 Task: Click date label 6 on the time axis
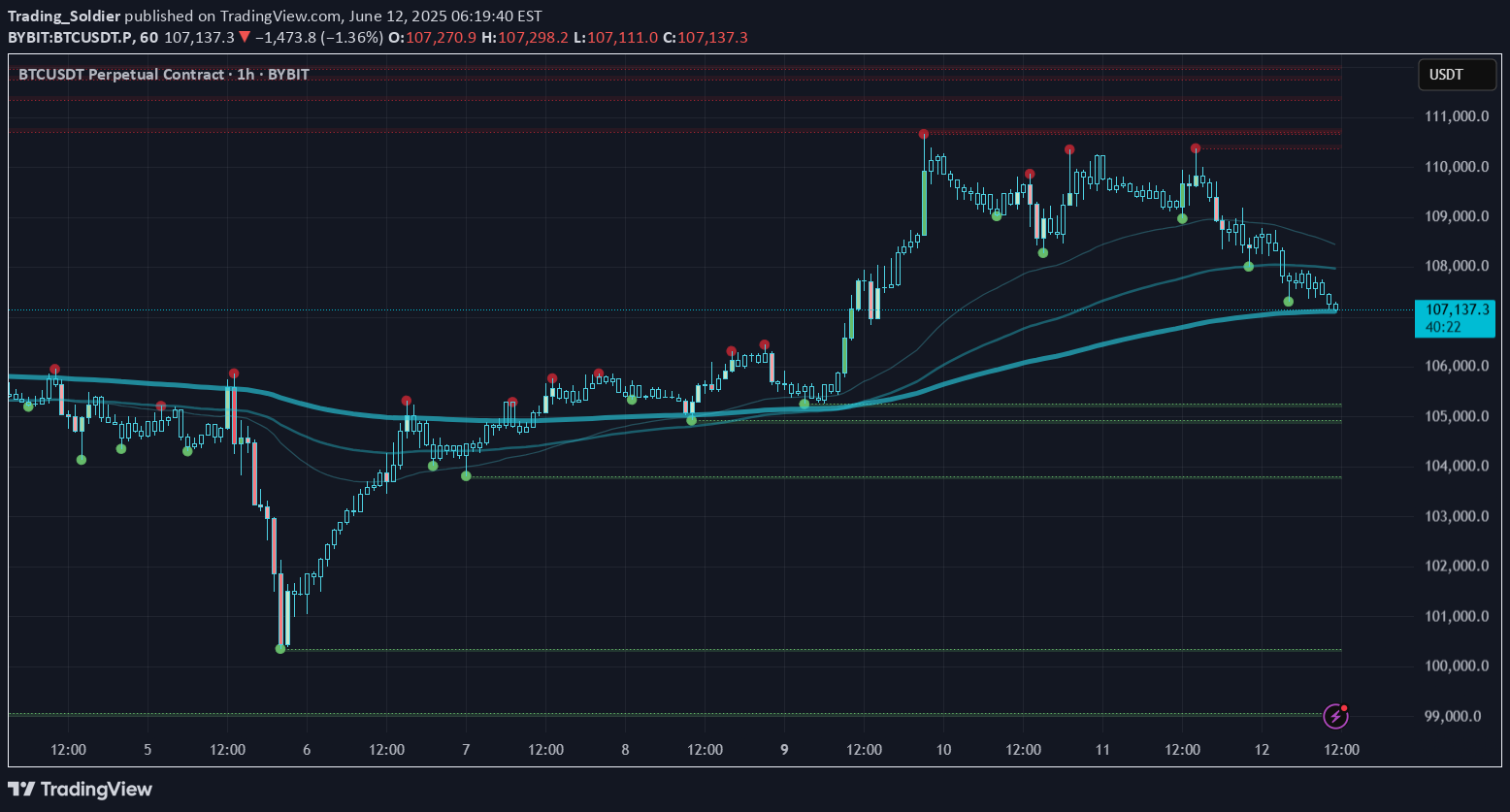[x=307, y=750]
